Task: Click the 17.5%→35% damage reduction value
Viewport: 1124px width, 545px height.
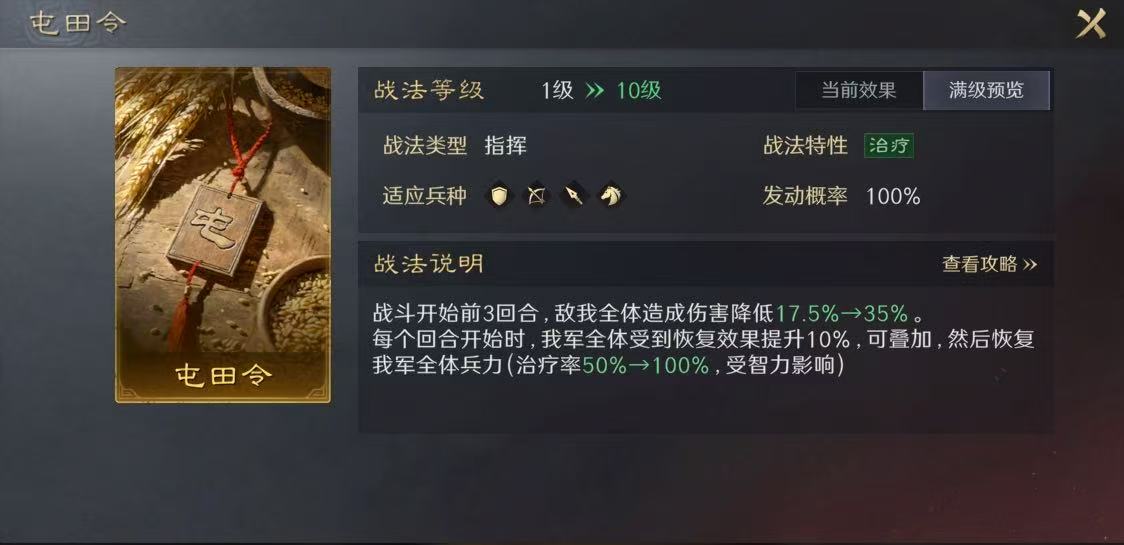Action: [842, 313]
